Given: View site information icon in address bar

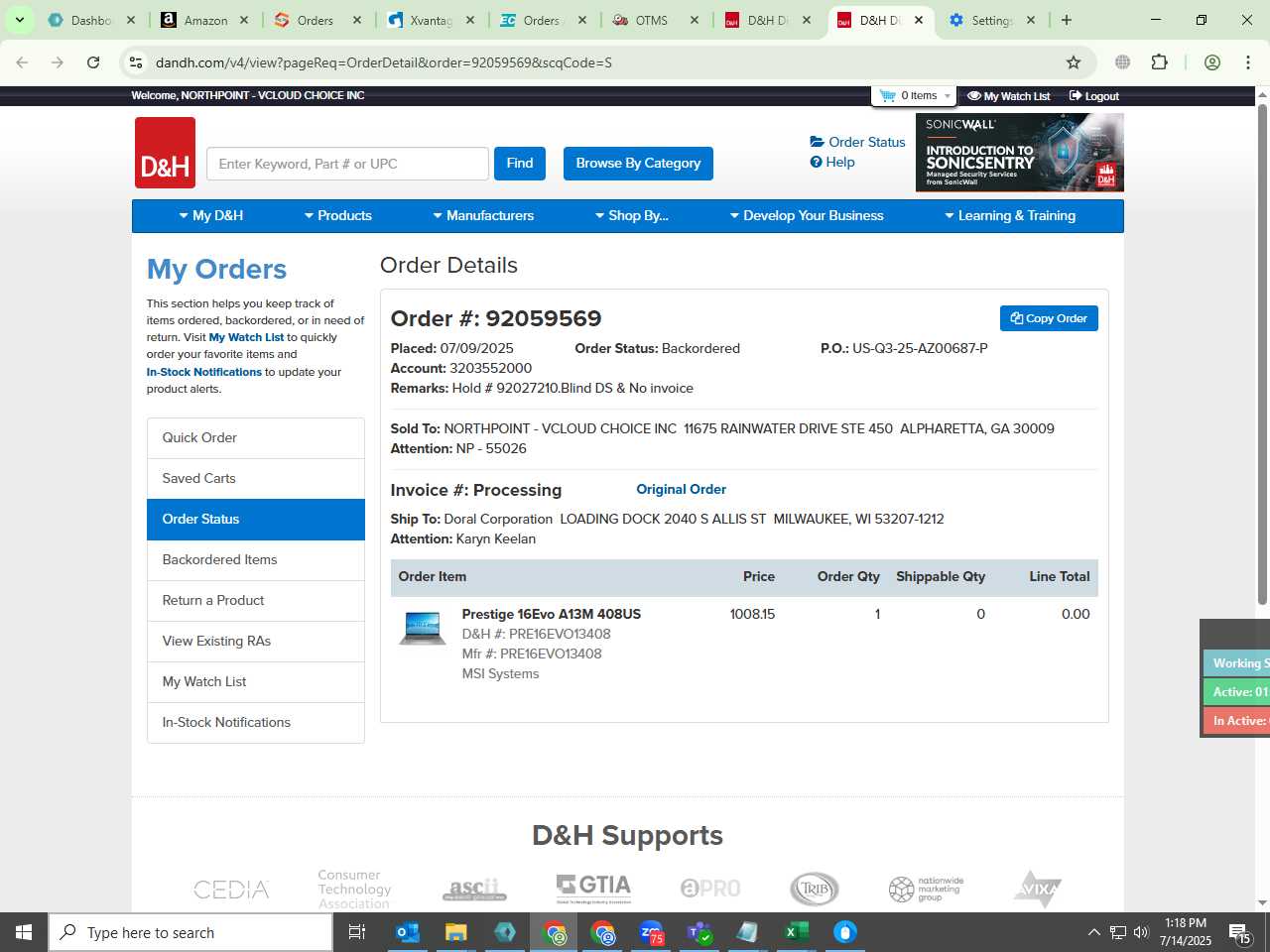Looking at the screenshot, I should tap(136, 62).
